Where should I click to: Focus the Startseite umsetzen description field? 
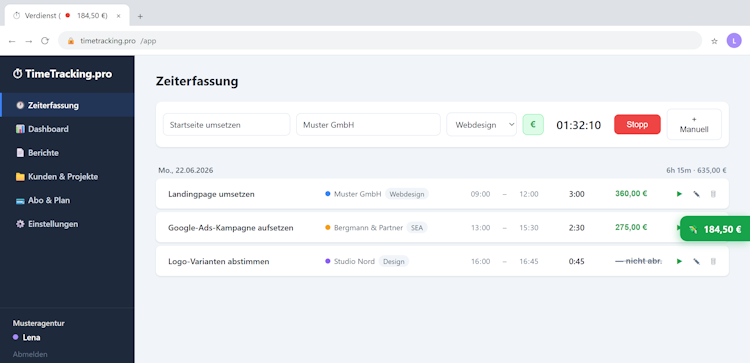[x=227, y=125]
